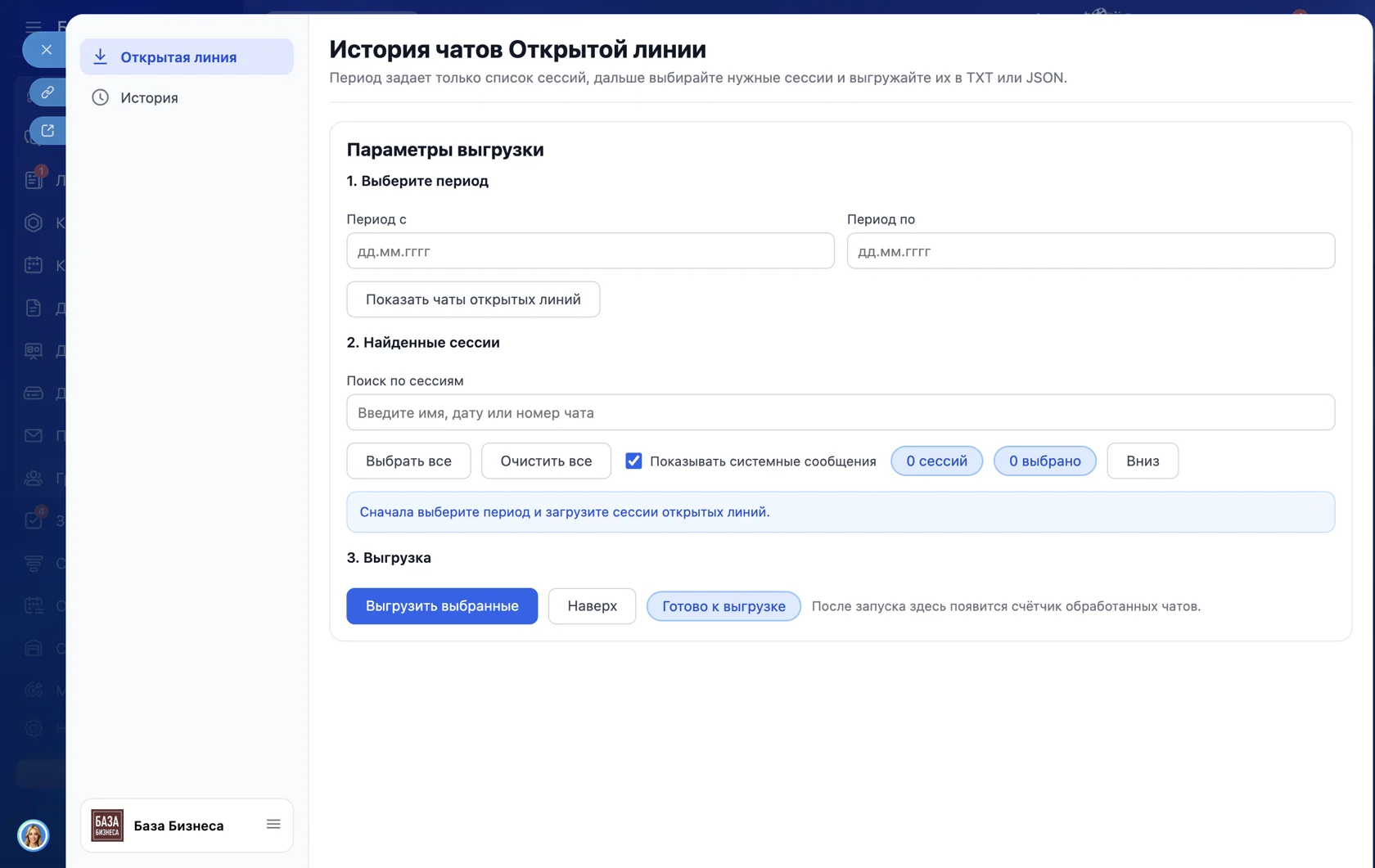Image resolution: width=1375 pixels, height=868 pixels.
Task: Click the background presentation board icon in left rail
Action: click(x=34, y=350)
